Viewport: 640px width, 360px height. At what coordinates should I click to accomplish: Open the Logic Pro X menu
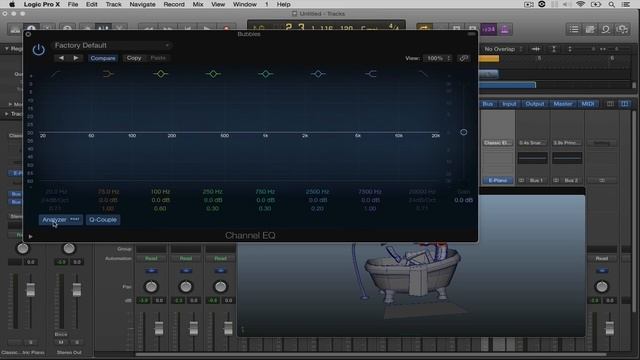coord(42,4)
